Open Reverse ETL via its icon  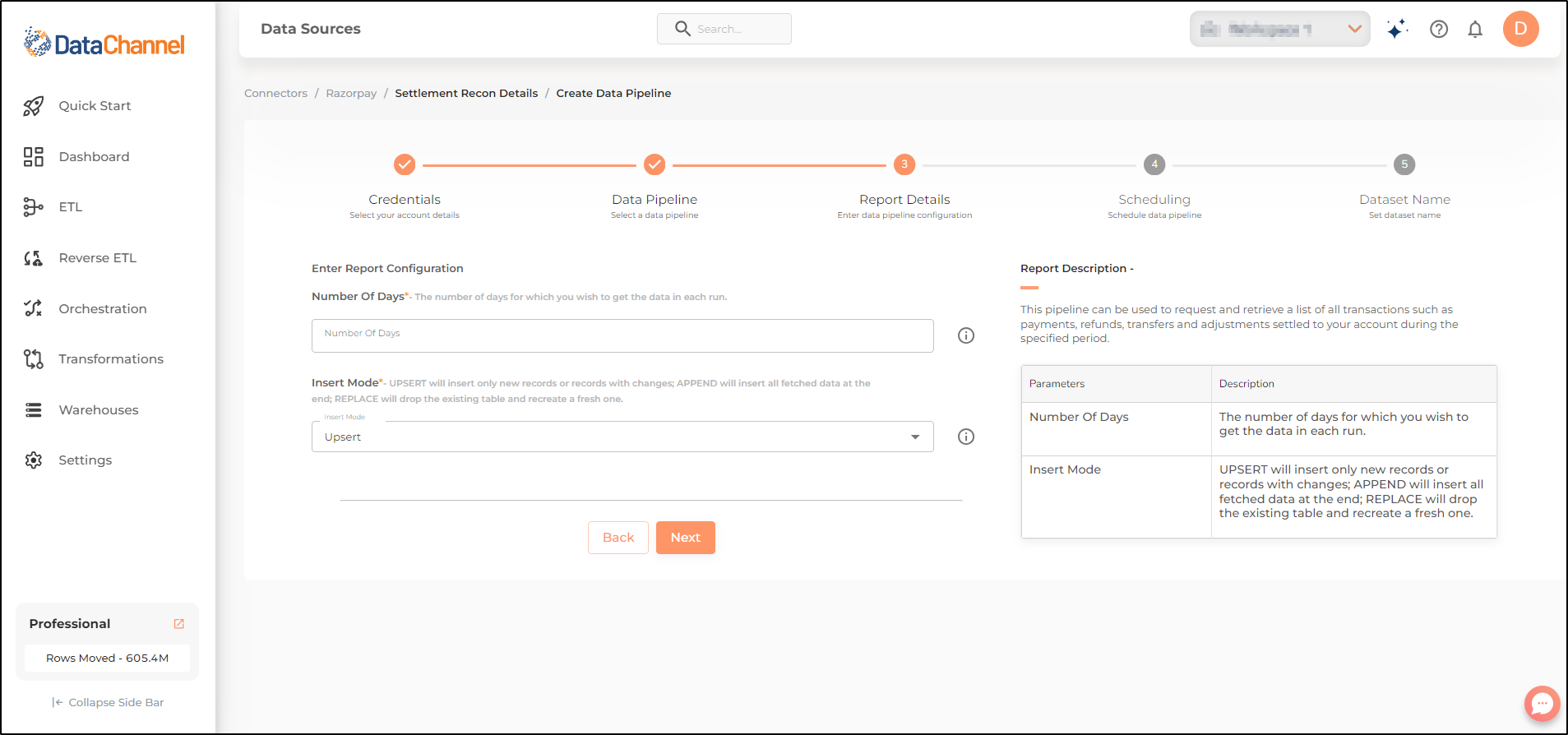click(x=33, y=258)
